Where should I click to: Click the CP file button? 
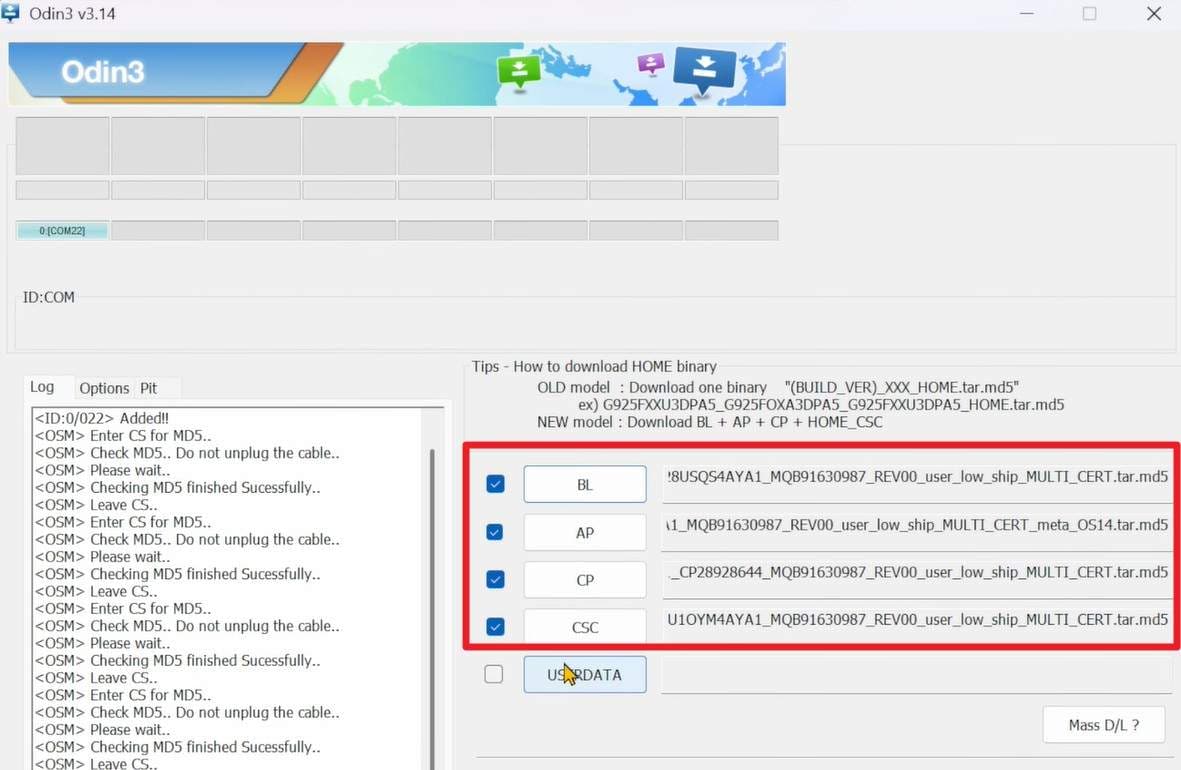584,580
